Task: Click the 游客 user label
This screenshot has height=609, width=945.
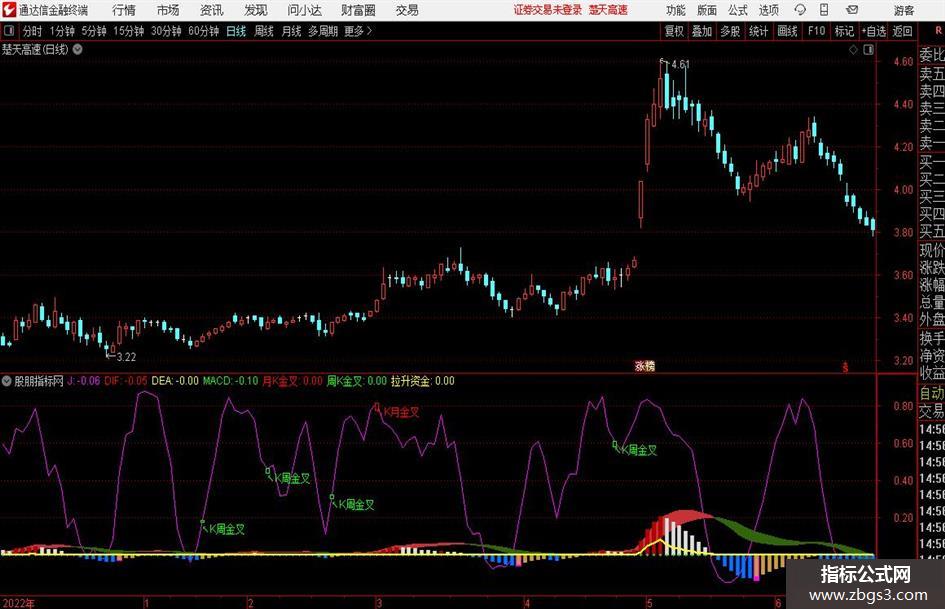Action: (903, 10)
